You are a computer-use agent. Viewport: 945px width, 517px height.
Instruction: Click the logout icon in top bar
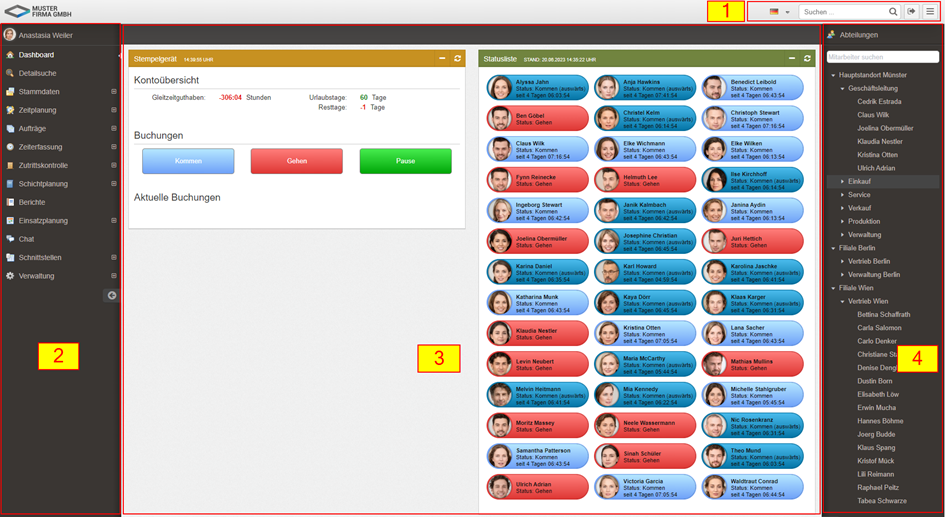911,12
